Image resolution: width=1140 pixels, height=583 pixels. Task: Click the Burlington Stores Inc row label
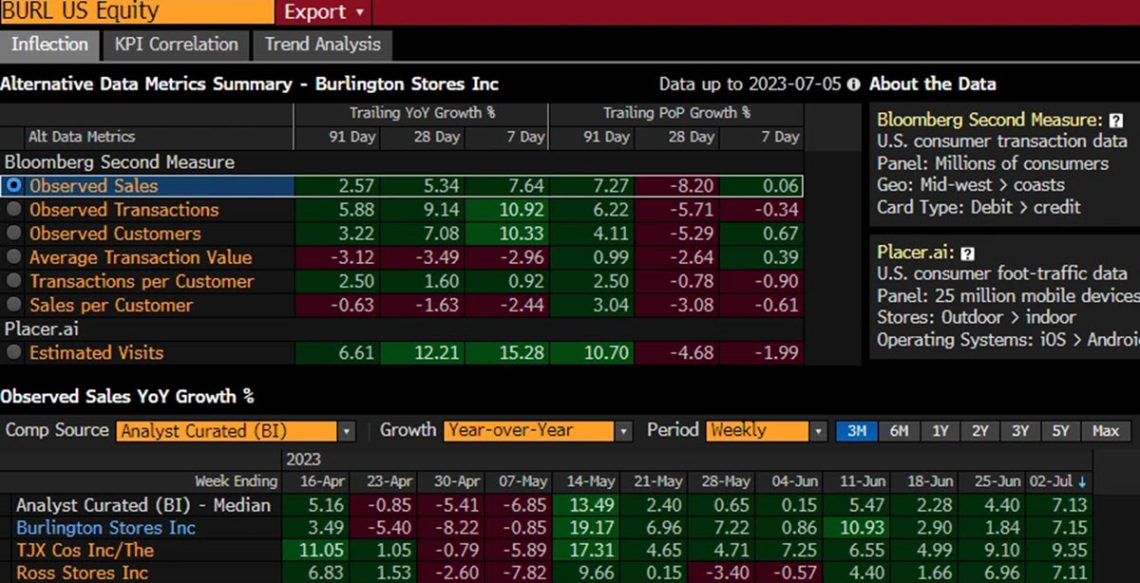[106, 528]
